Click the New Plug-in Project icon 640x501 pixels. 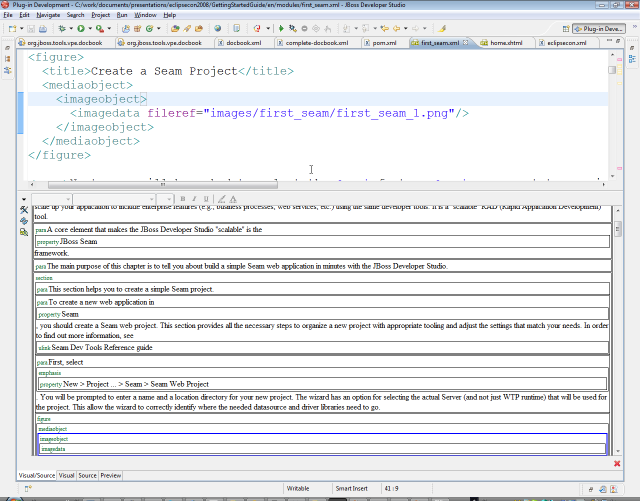pos(126,29)
